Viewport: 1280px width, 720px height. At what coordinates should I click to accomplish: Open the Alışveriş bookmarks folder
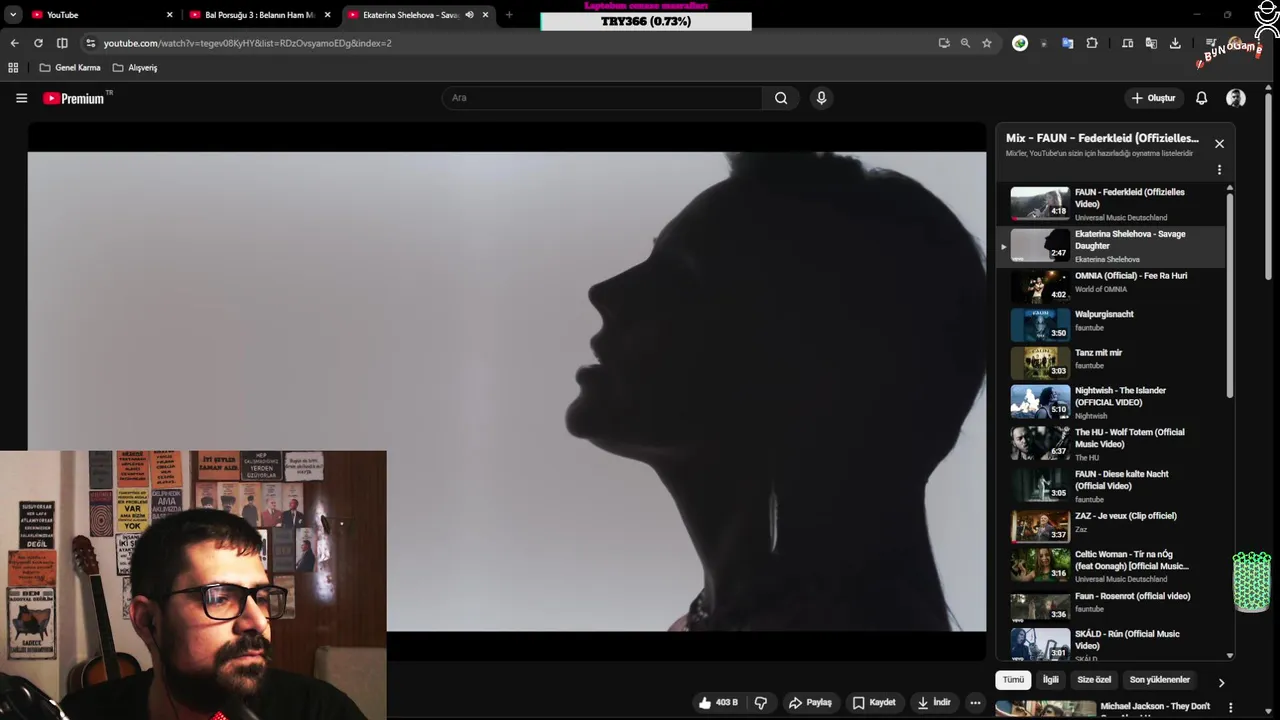tap(135, 68)
